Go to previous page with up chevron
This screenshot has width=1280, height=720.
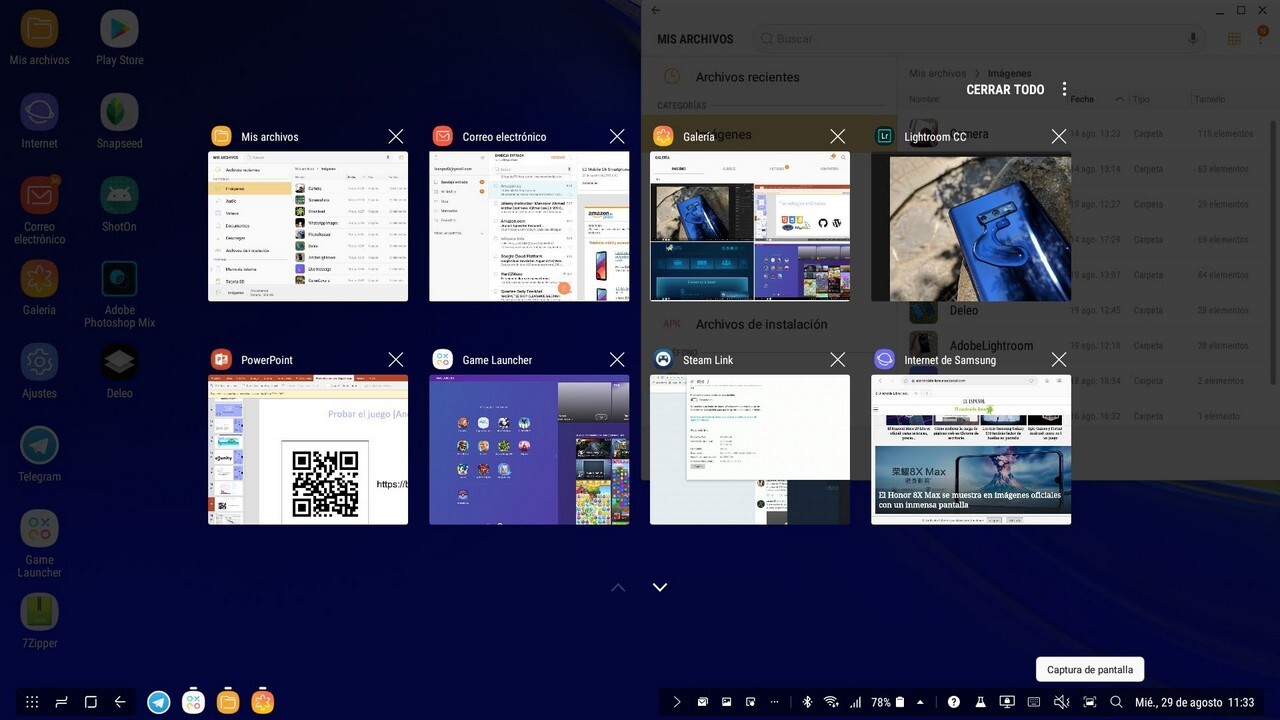(x=618, y=587)
